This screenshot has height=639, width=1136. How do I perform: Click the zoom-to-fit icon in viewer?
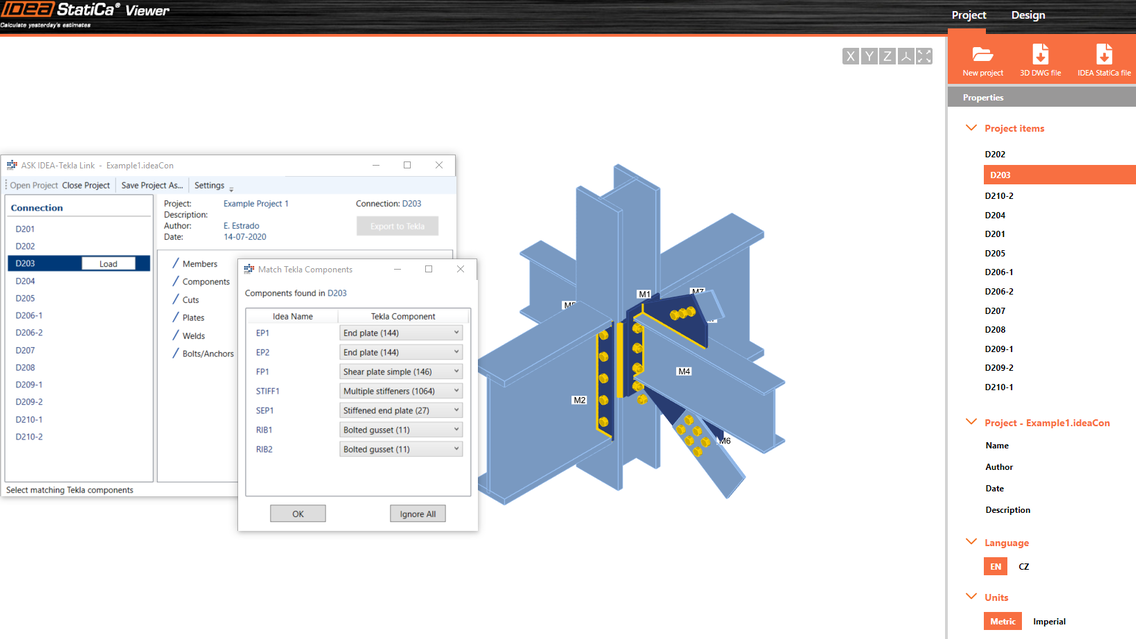[924, 57]
